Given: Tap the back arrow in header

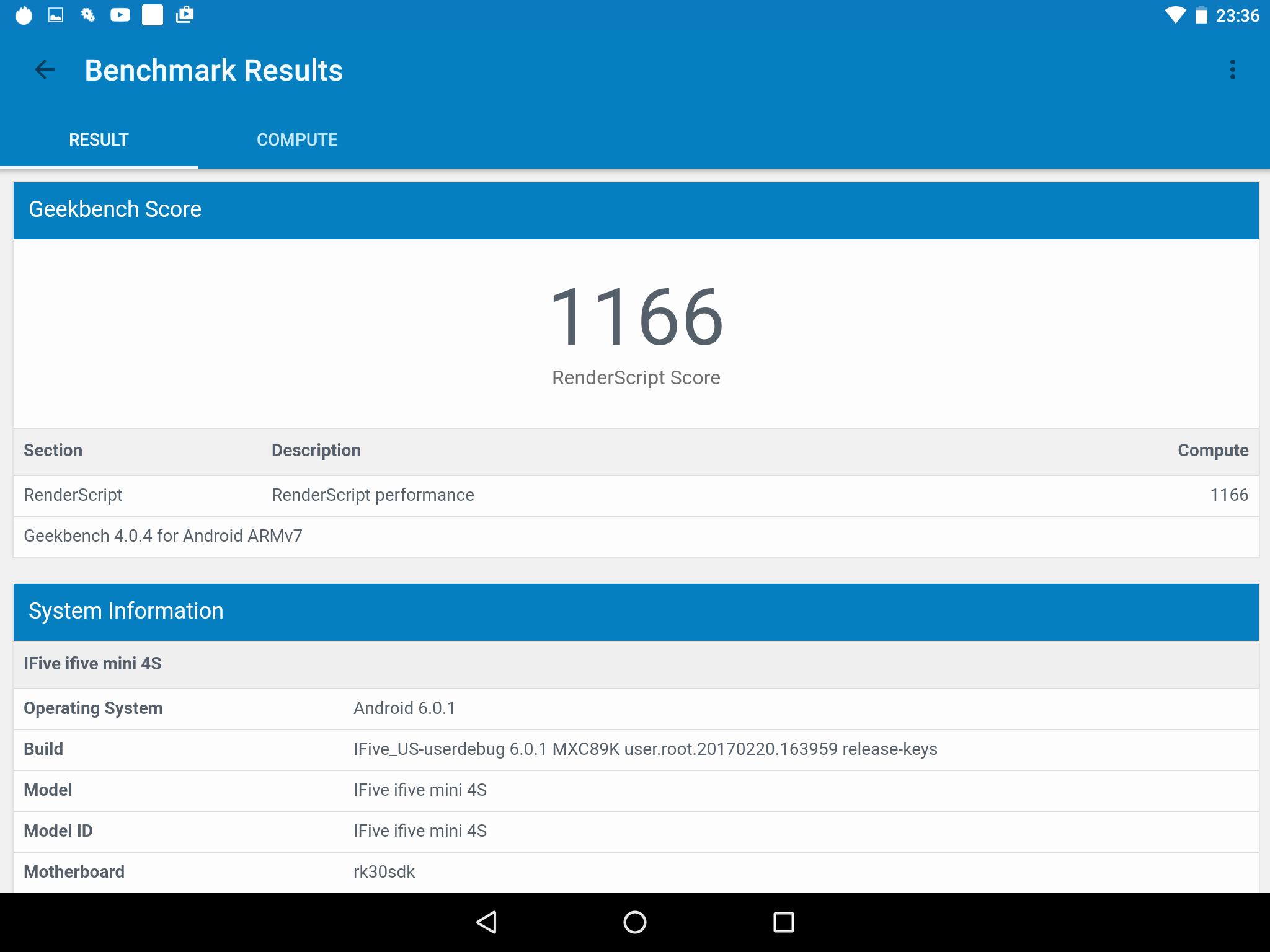Looking at the screenshot, I should point(45,70).
